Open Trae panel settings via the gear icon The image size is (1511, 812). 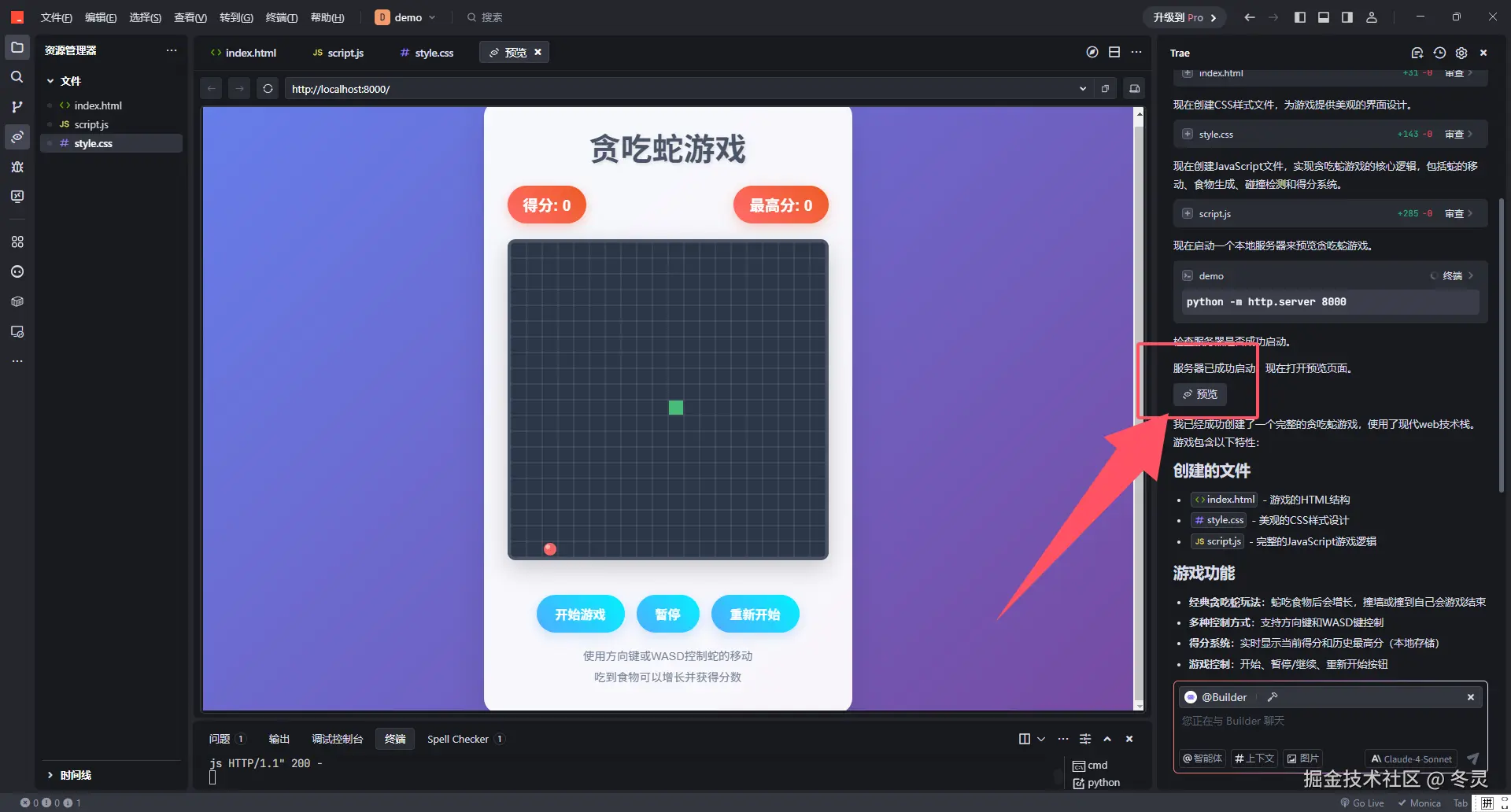(x=1461, y=53)
